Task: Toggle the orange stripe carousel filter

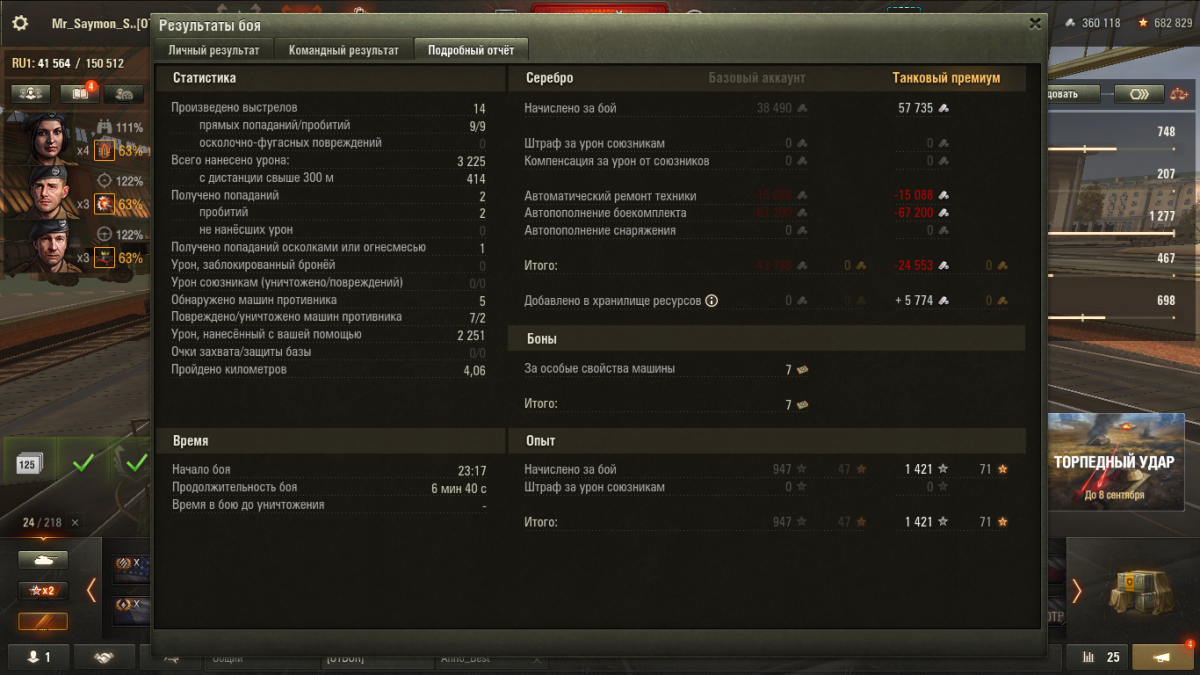Action: [43, 621]
